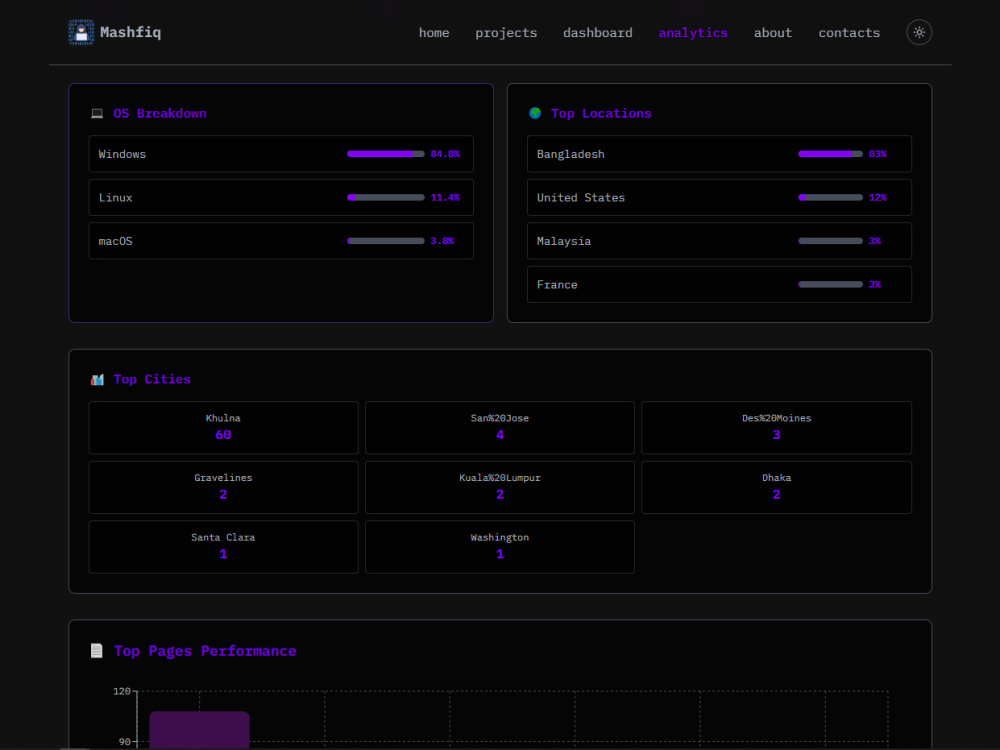This screenshot has height=750, width=1000.
Task: Click the Bangladesh label
Action: (x=570, y=154)
